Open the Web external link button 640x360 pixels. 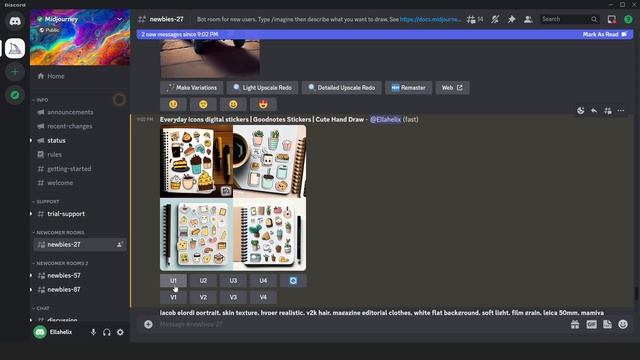[452, 88]
